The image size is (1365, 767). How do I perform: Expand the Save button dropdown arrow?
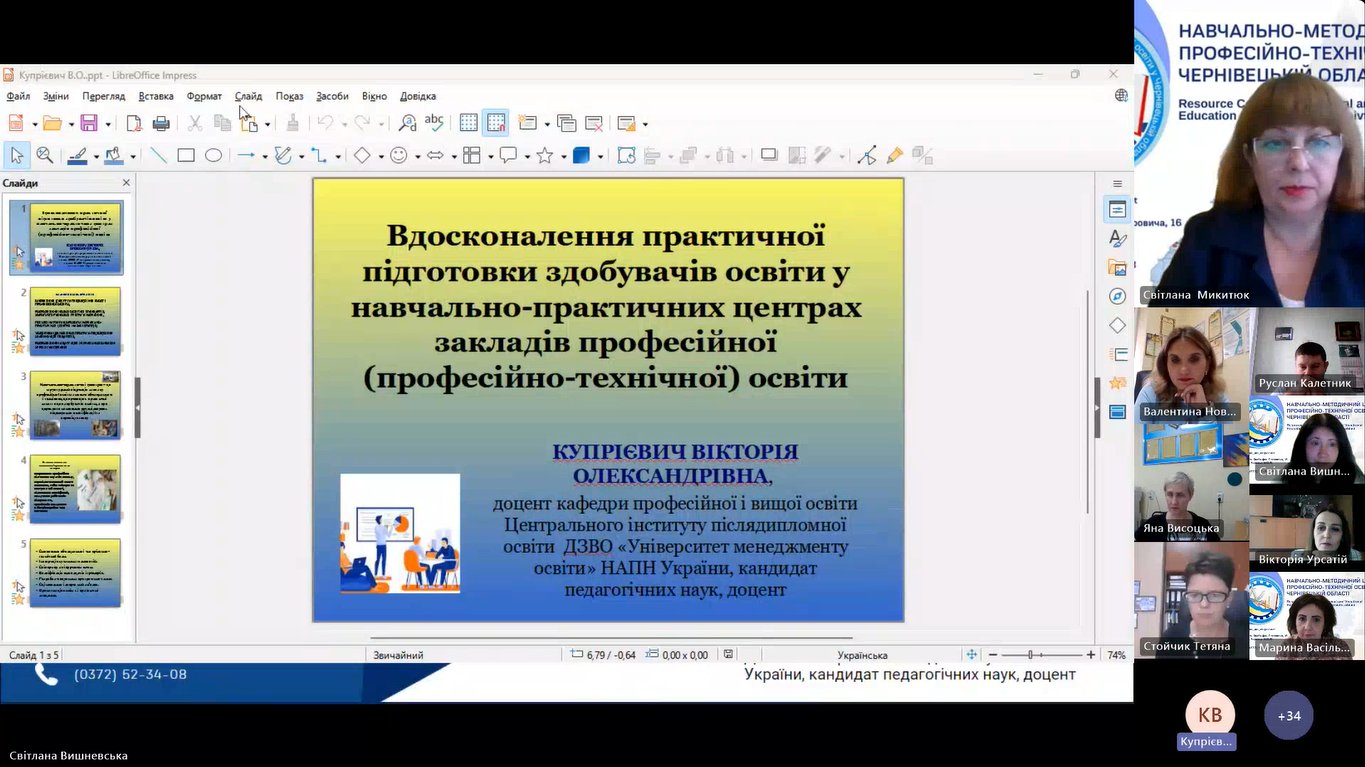pos(108,125)
